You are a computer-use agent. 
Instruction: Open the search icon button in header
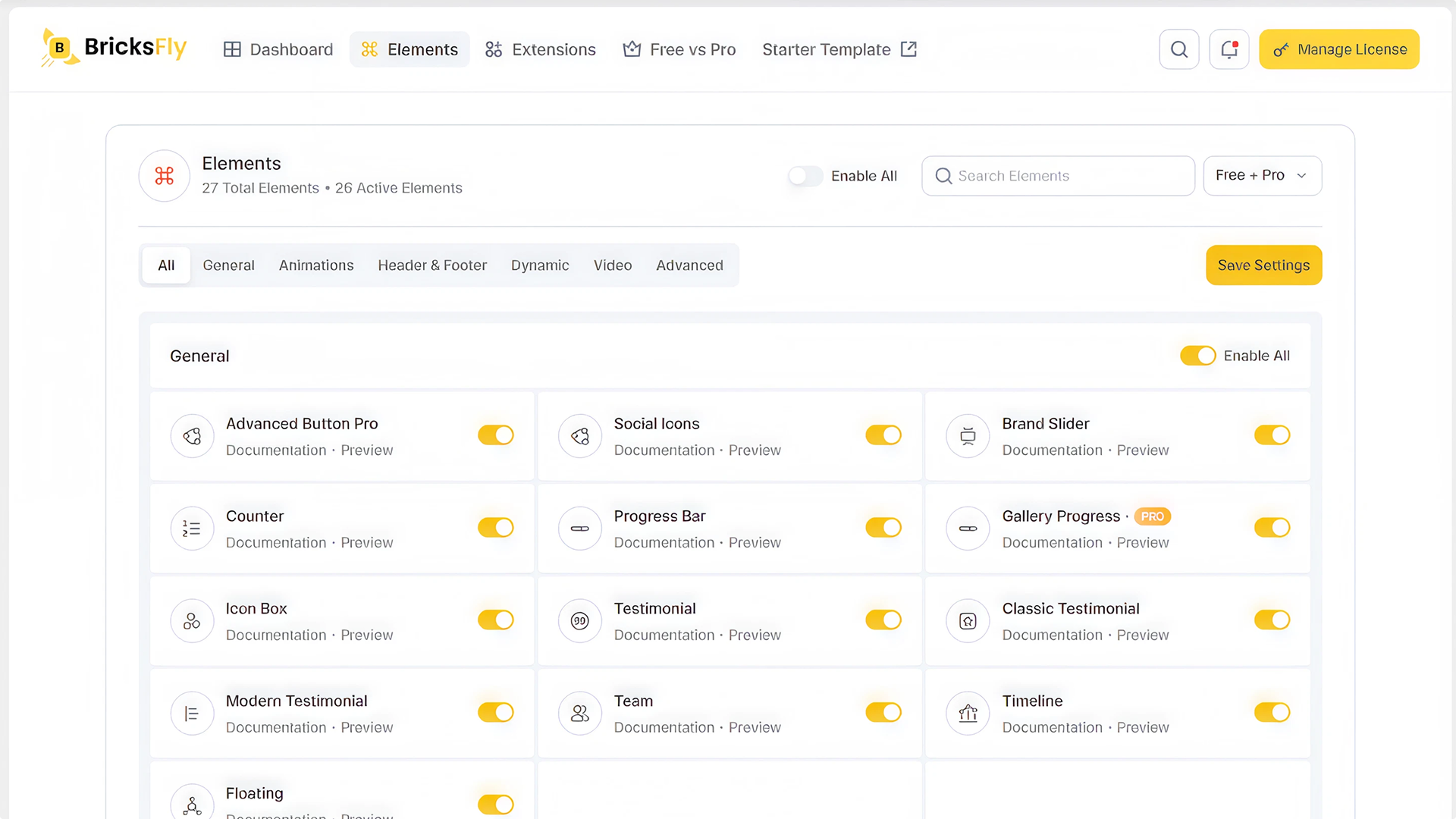(1179, 49)
